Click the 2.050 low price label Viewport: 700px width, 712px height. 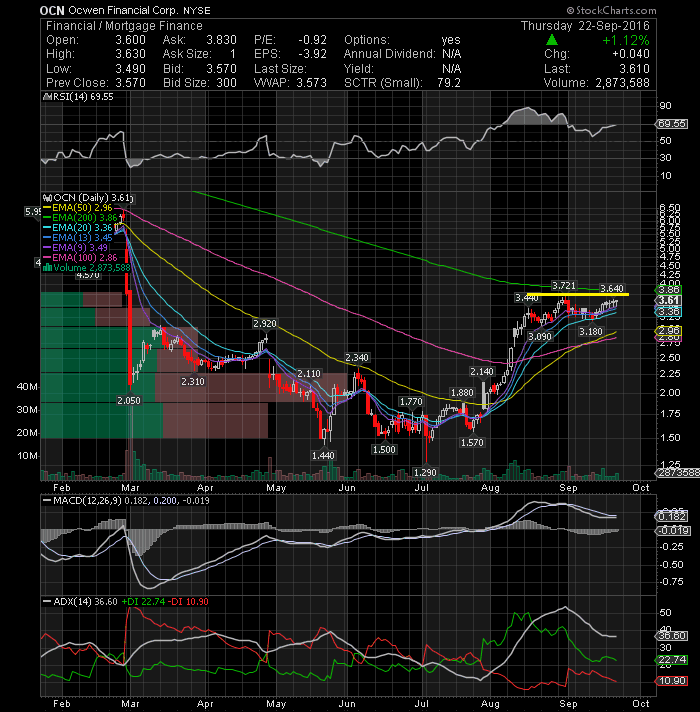[129, 400]
